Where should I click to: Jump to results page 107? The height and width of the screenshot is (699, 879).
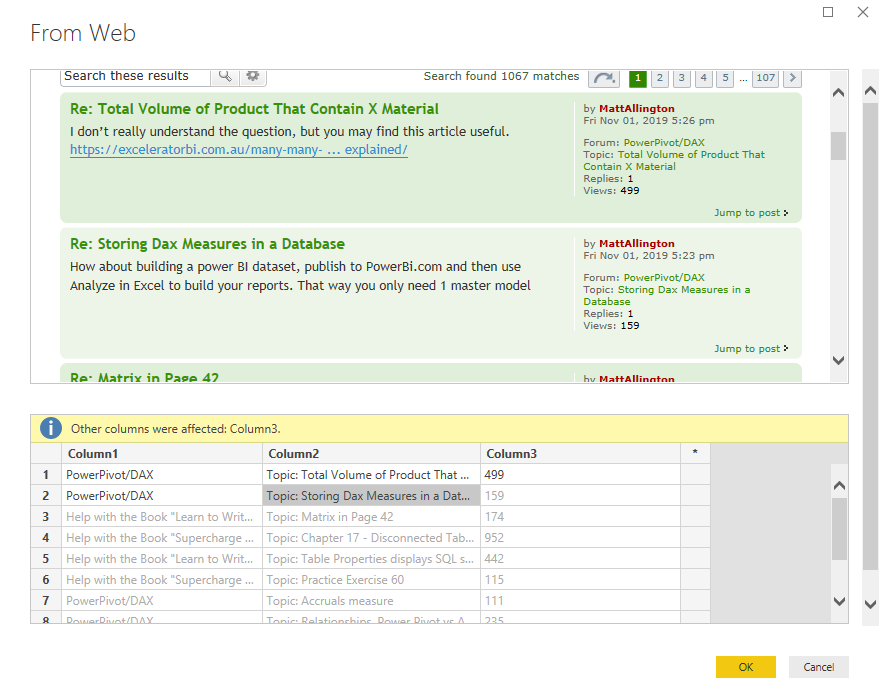(x=765, y=78)
